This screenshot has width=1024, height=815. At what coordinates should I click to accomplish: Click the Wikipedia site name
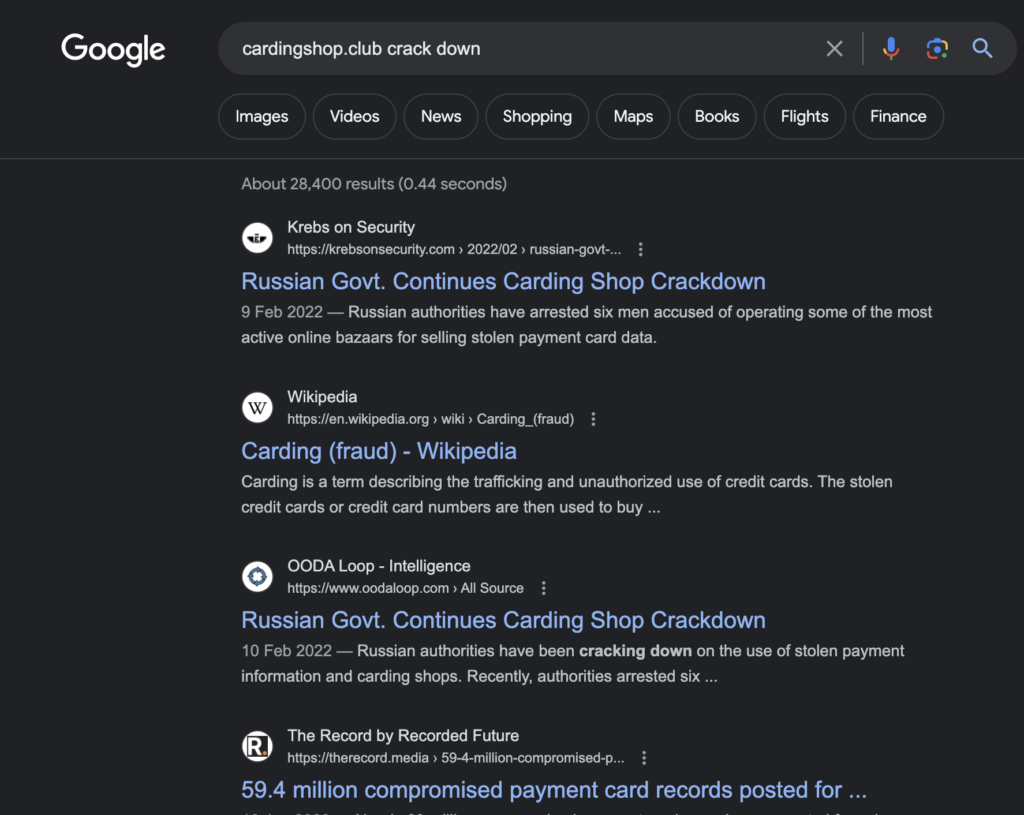click(322, 397)
